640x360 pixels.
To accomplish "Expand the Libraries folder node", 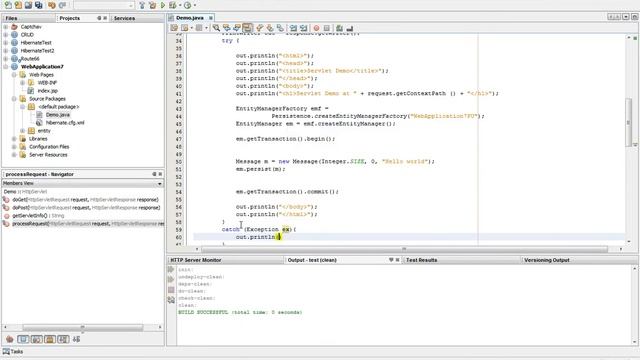I will [14, 139].
